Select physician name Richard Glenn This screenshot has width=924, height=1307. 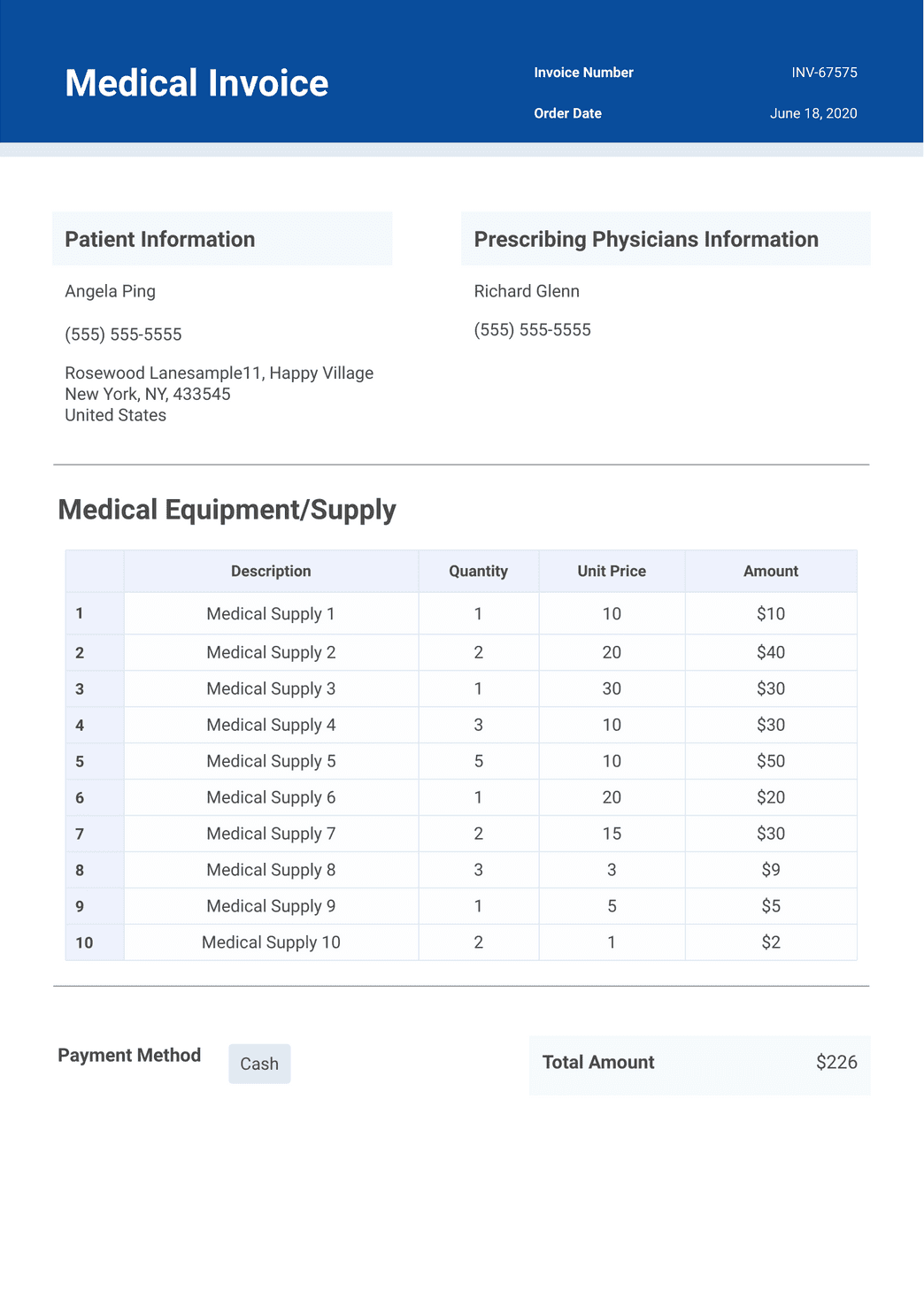click(527, 291)
